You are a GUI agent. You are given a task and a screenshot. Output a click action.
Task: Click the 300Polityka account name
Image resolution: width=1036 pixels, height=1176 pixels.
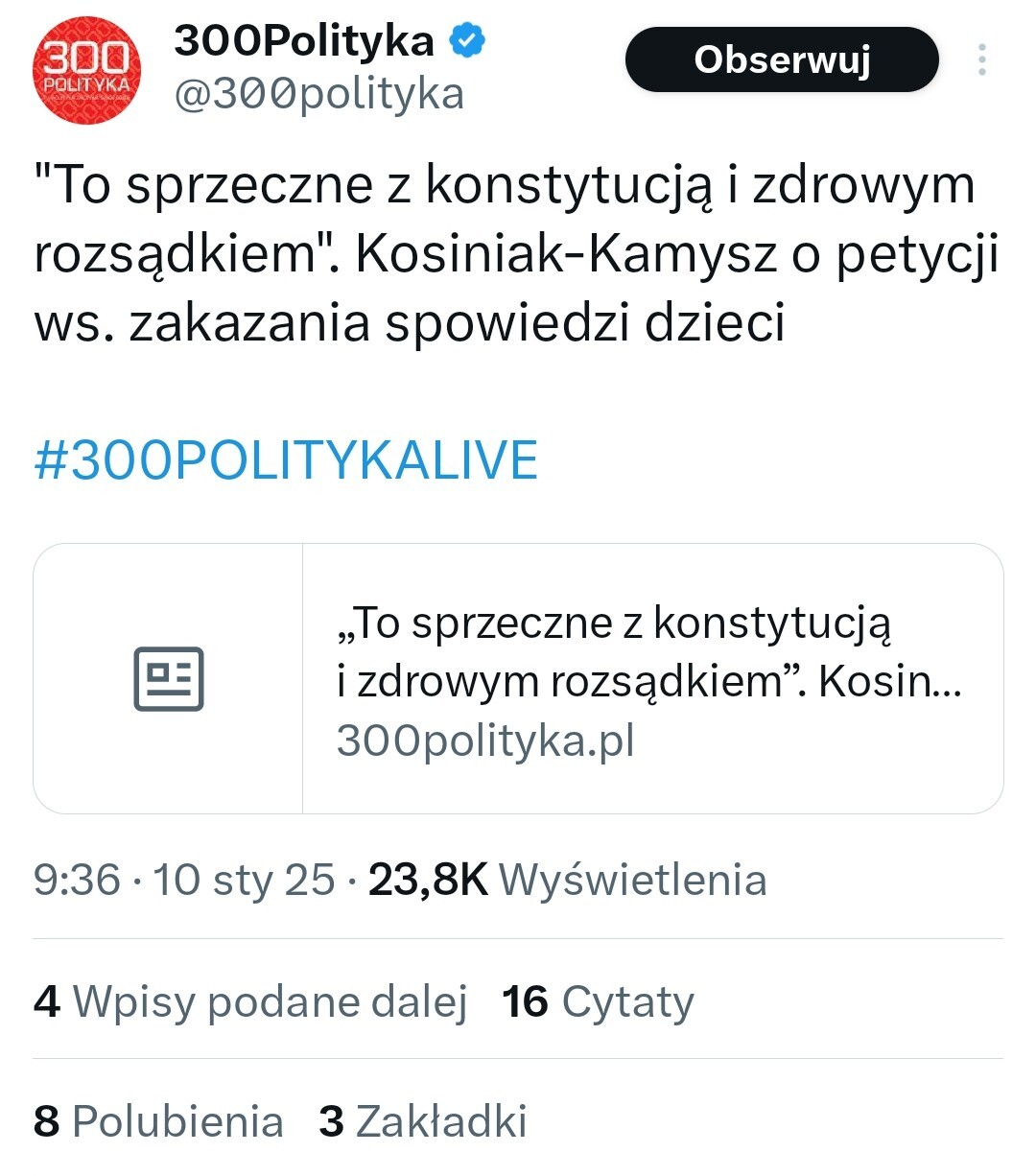tap(304, 41)
